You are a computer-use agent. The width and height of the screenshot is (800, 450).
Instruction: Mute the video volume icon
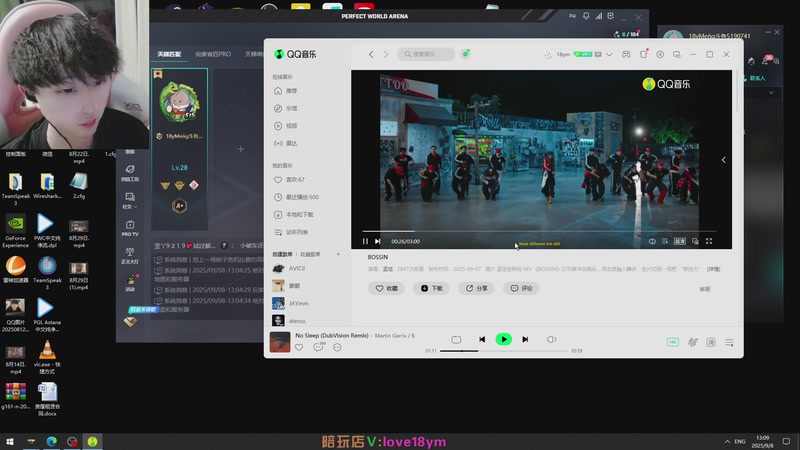coord(652,241)
